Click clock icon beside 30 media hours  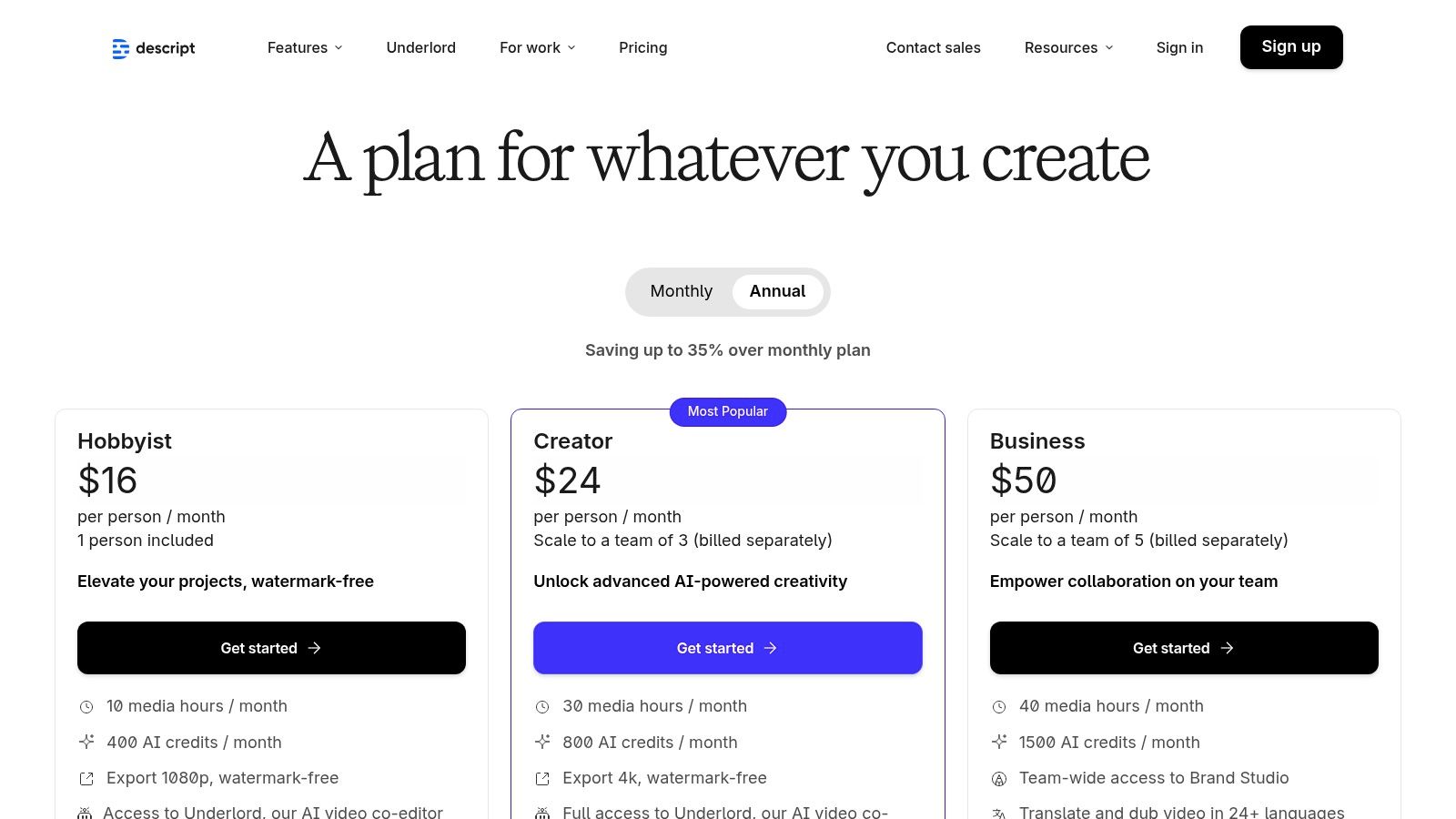tap(542, 707)
